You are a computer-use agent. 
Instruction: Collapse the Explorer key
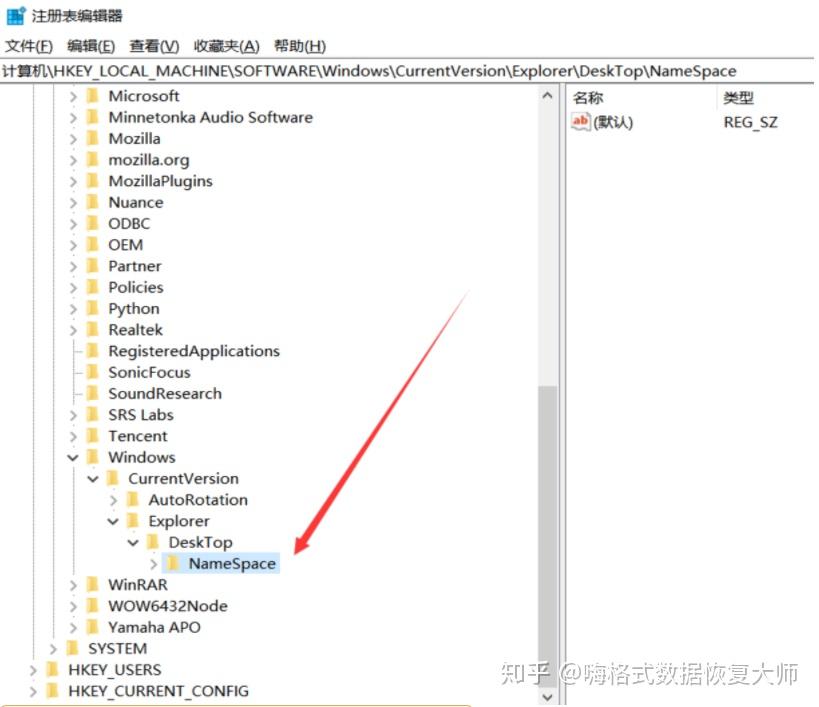pos(113,522)
